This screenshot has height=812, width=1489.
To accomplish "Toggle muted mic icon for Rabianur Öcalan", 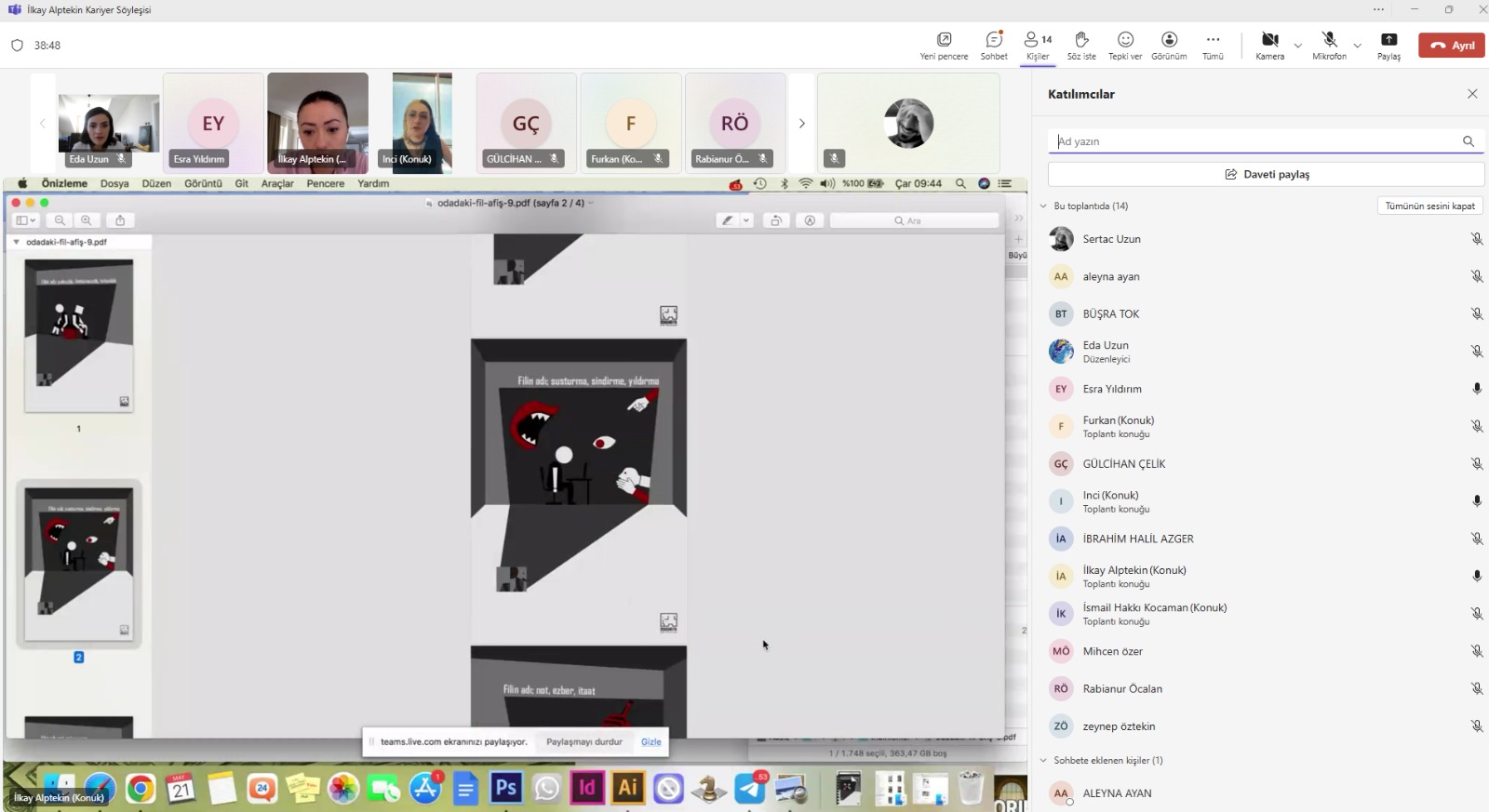I will point(1476,688).
